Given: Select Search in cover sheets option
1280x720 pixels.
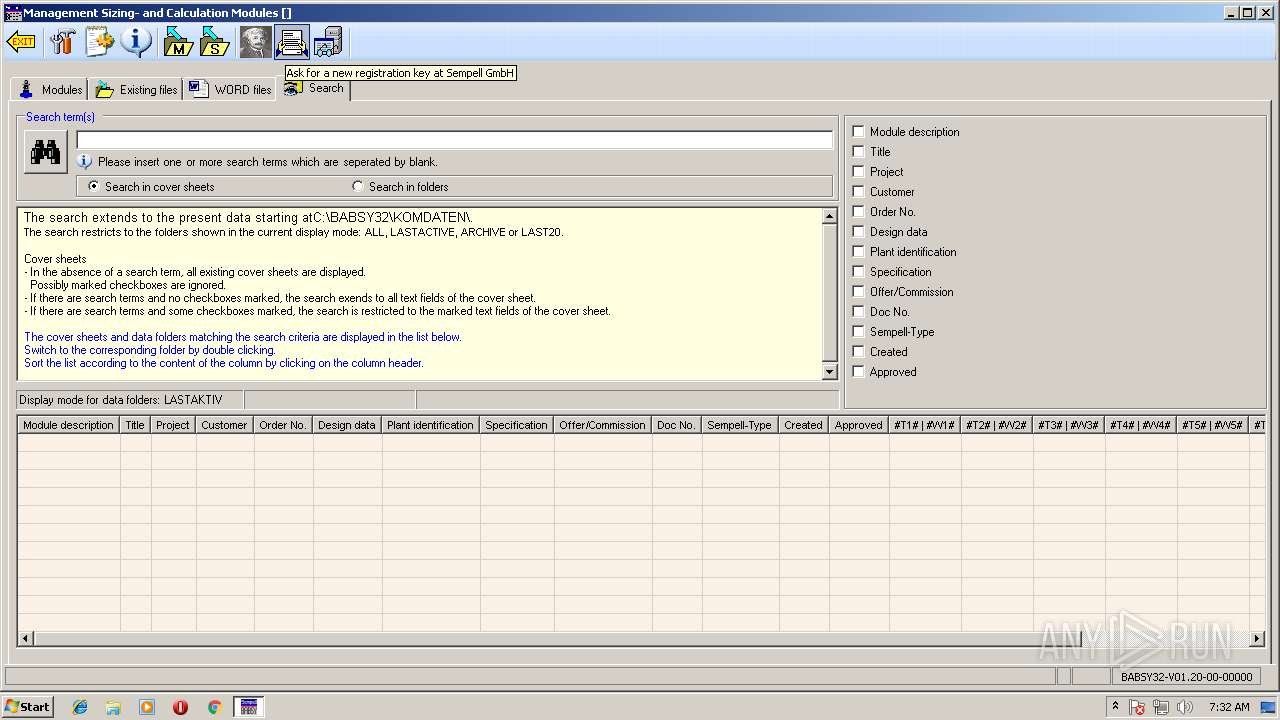Looking at the screenshot, I should pyautogui.click(x=151, y=187).
